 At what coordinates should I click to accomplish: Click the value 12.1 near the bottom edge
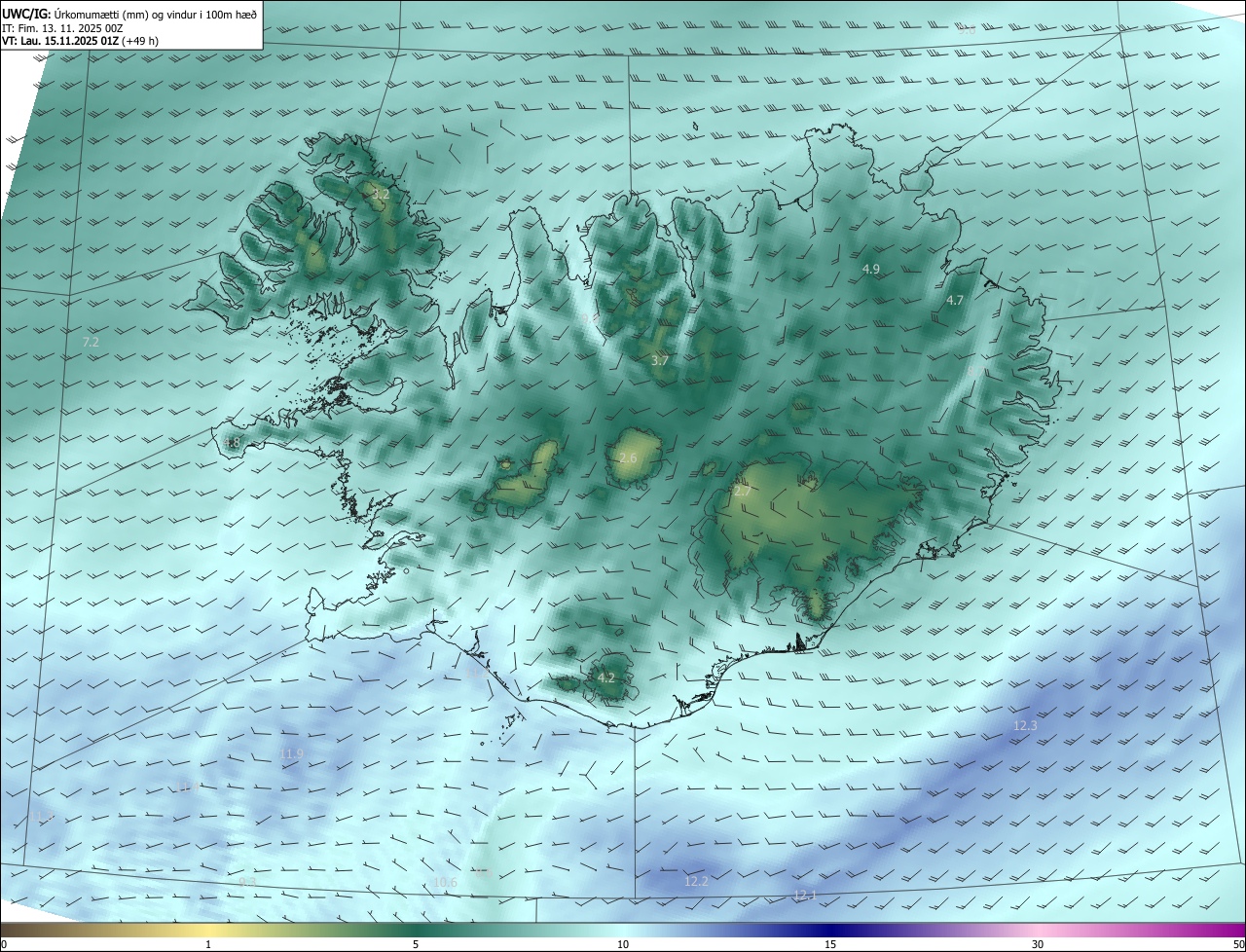[x=805, y=896]
